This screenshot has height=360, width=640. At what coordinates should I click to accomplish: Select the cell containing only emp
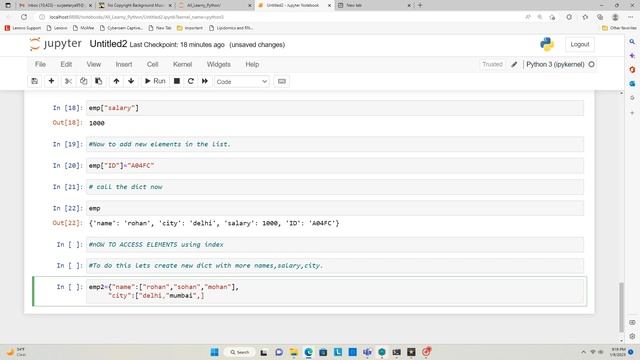point(335,208)
